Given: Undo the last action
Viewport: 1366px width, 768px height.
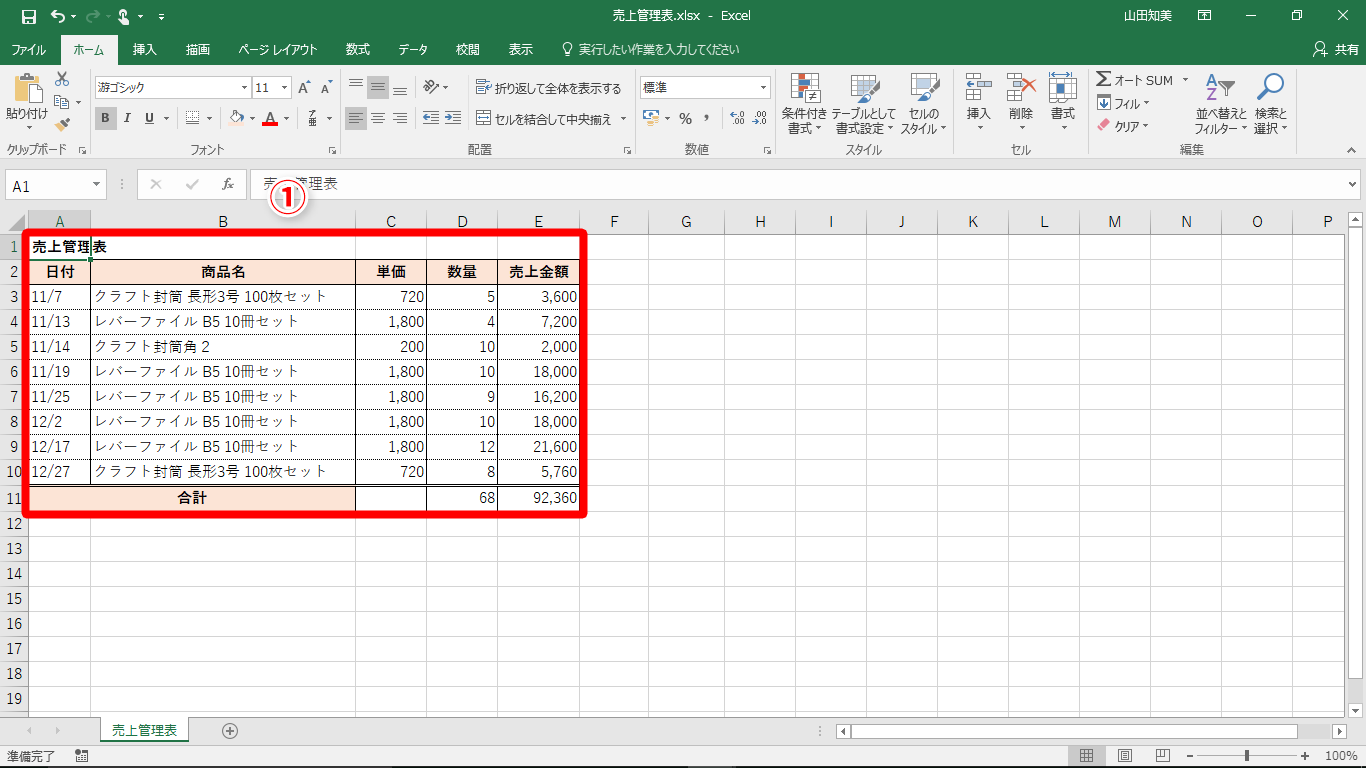Looking at the screenshot, I should click(x=58, y=16).
